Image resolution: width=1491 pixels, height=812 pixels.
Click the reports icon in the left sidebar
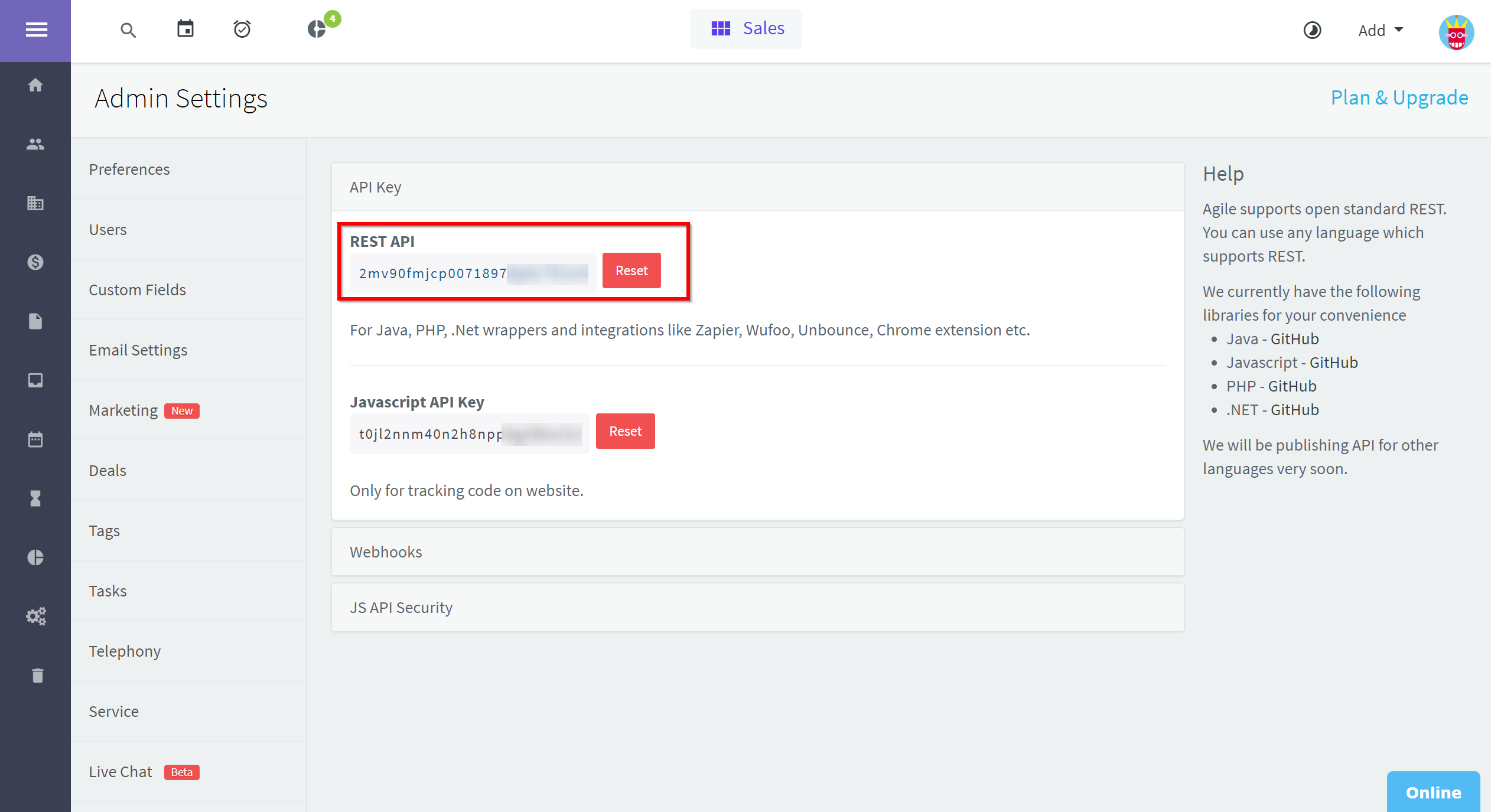pos(36,557)
